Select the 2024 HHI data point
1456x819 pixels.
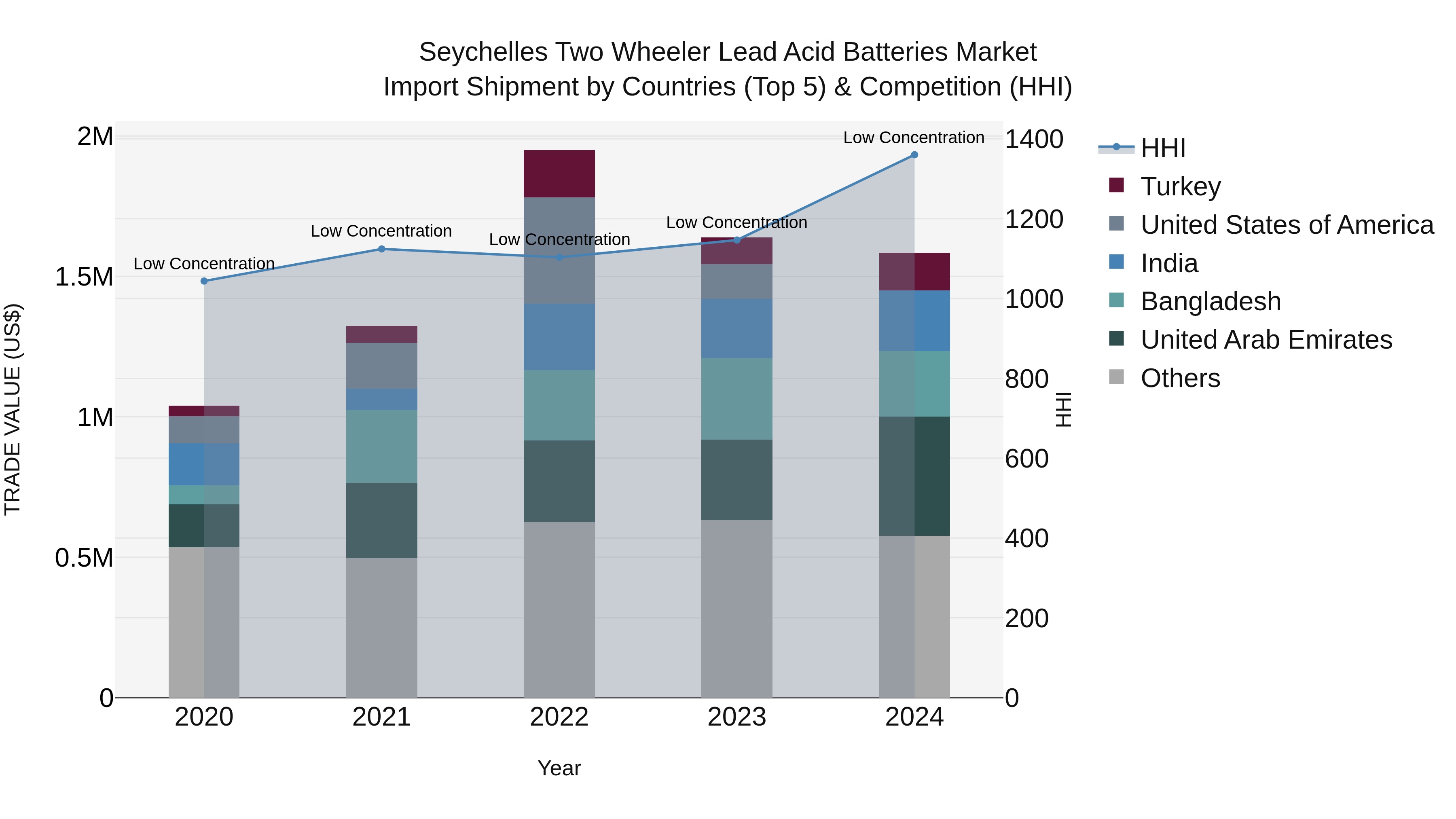914,155
